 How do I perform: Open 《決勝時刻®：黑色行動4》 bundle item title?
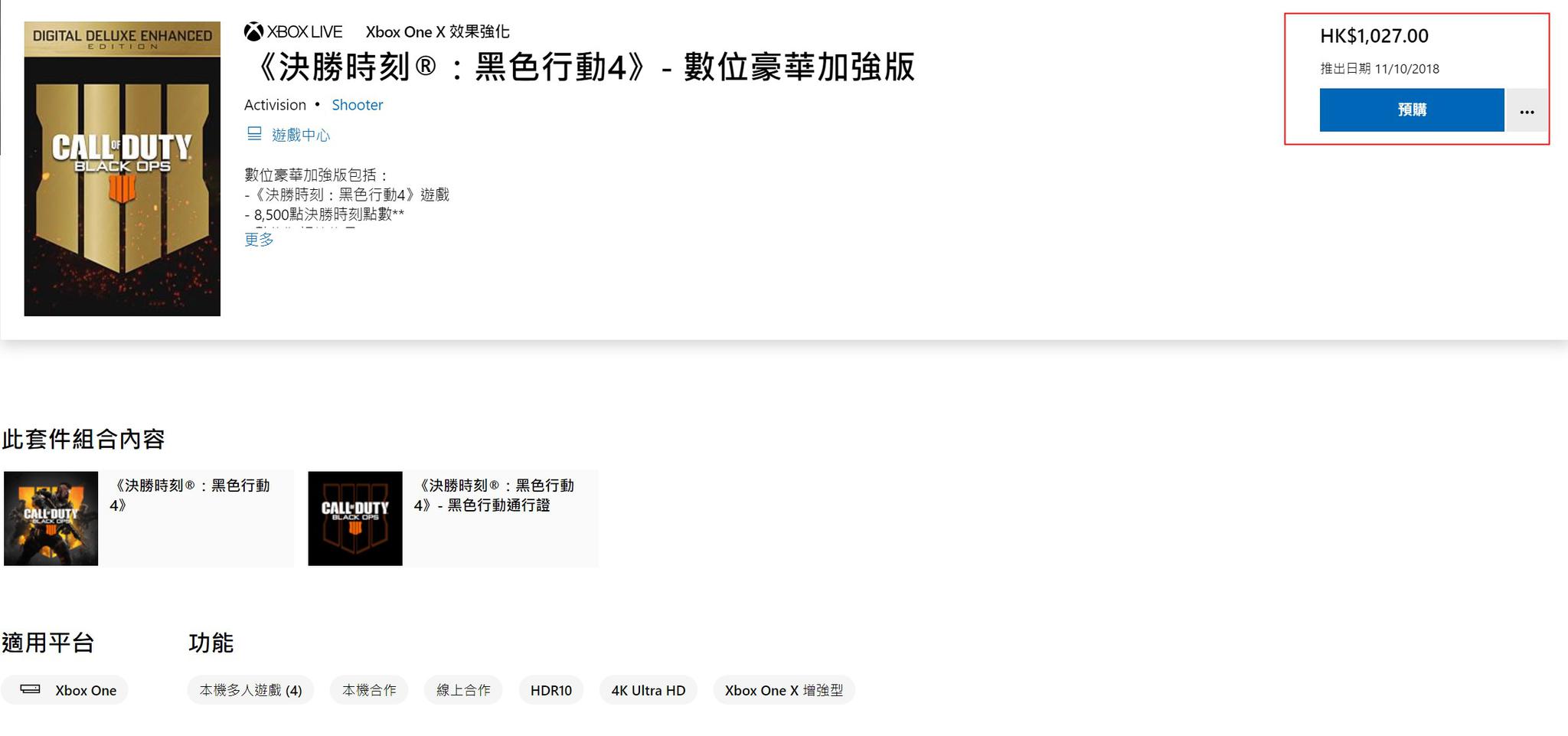click(x=190, y=495)
